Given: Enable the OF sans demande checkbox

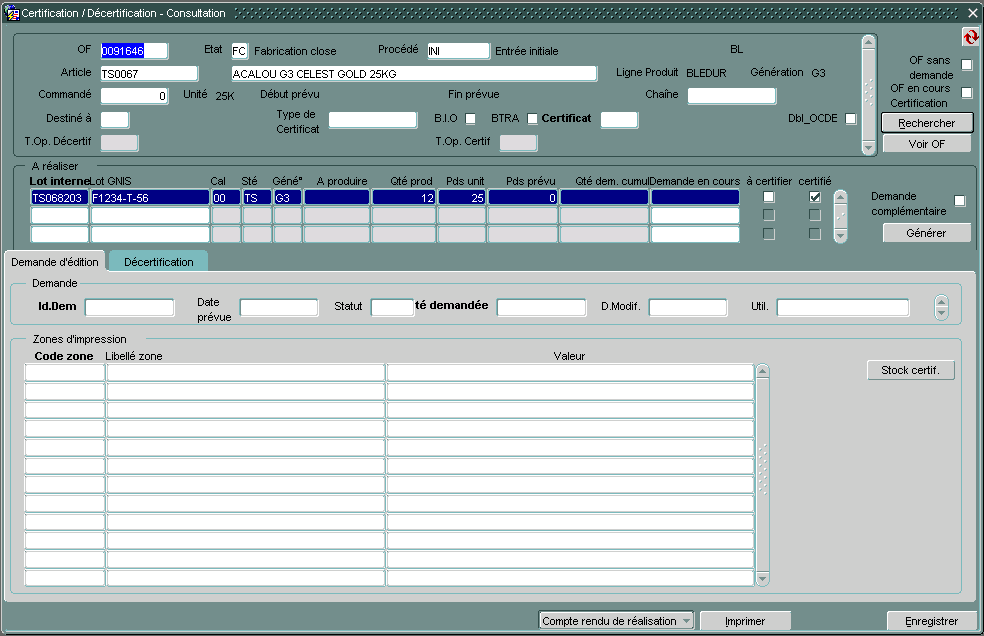Looking at the screenshot, I should coord(966,65).
